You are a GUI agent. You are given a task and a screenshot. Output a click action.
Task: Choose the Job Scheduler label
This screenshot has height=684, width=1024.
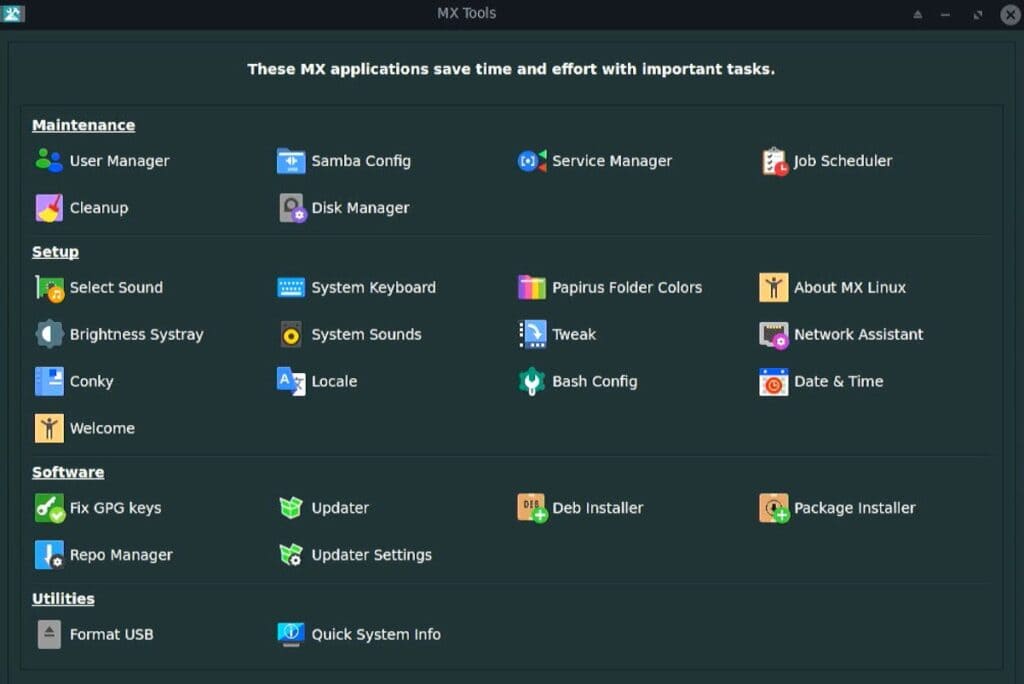click(x=843, y=161)
